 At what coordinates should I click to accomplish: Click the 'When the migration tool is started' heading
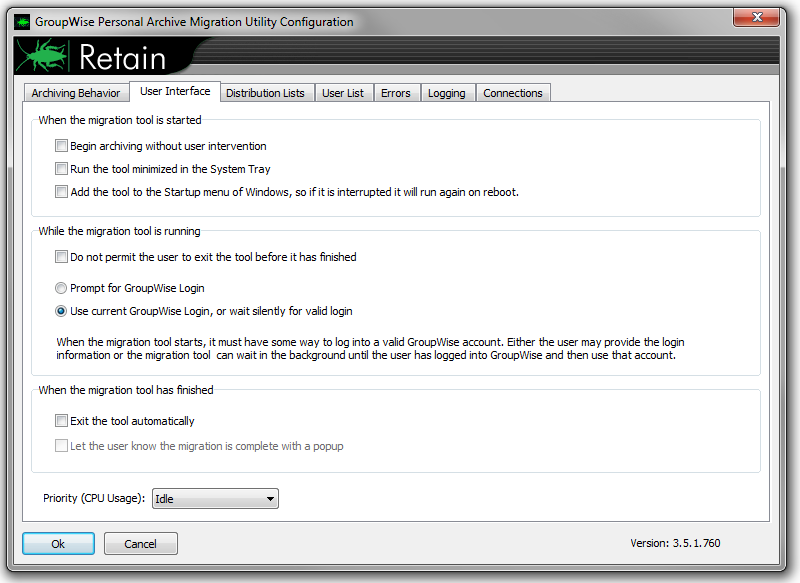click(120, 120)
